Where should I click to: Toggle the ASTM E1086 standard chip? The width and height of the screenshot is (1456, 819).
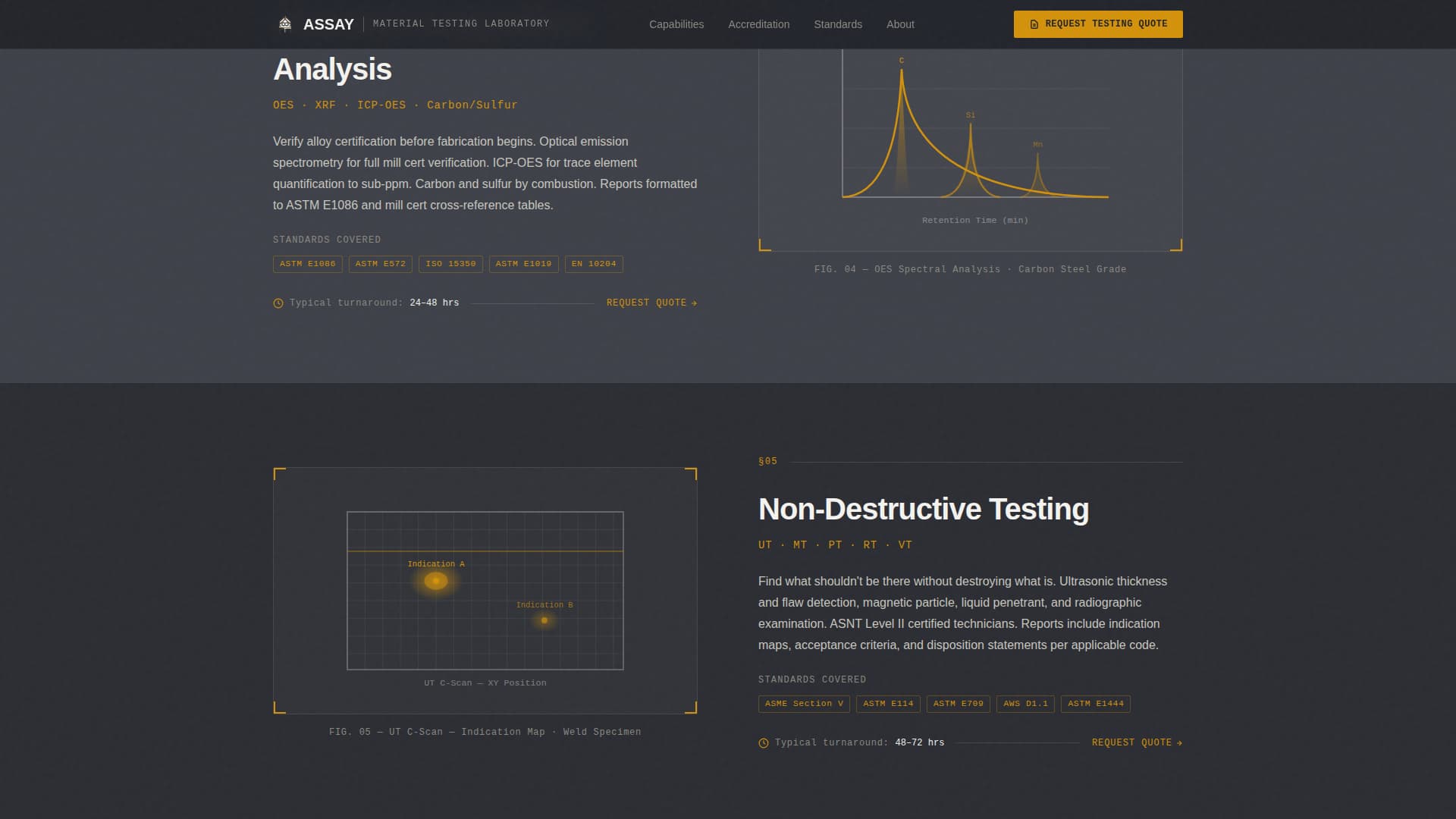pyautogui.click(x=307, y=264)
